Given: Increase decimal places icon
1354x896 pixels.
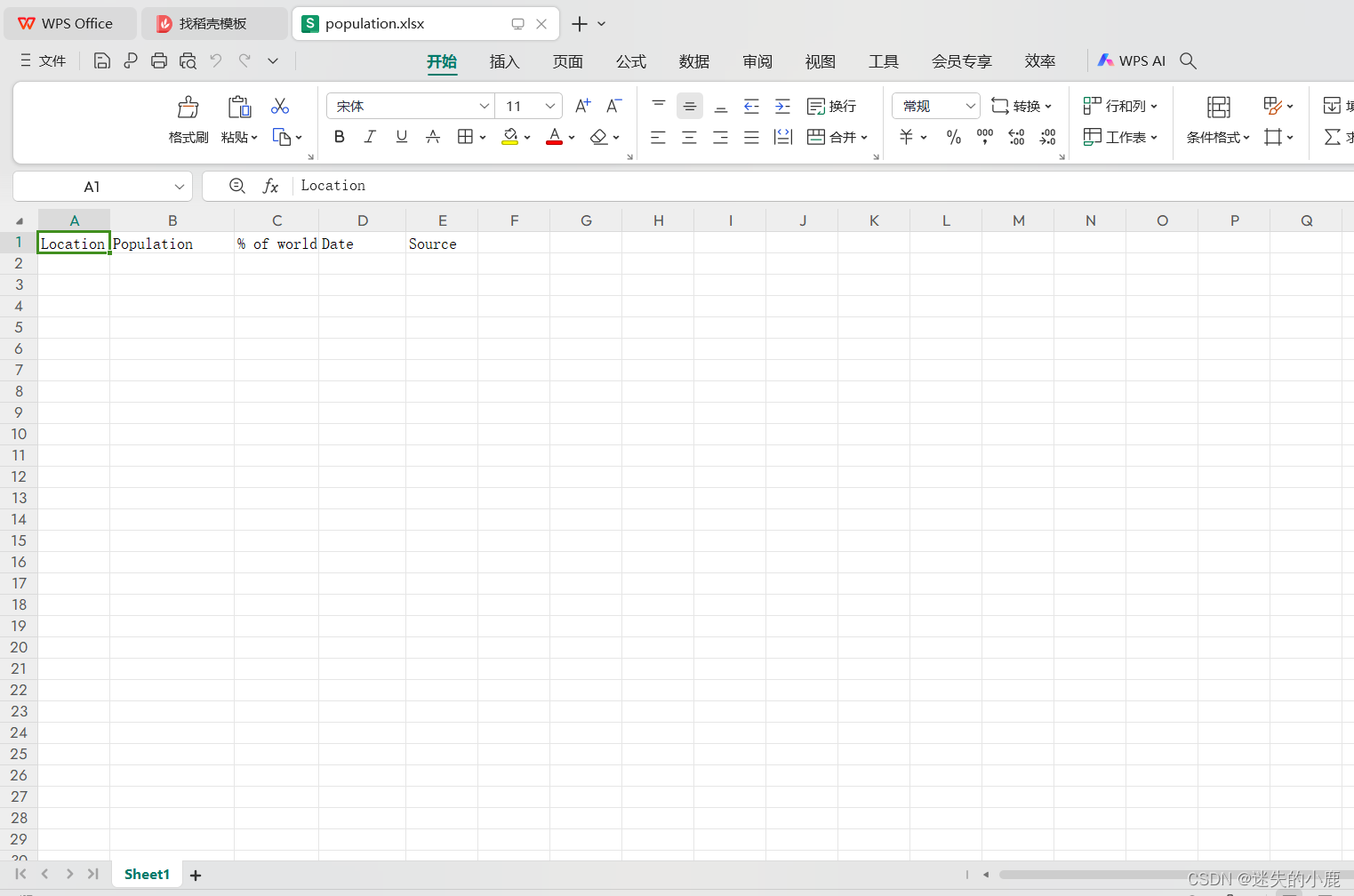Looking at the screenshot, I should [1016, 137].
